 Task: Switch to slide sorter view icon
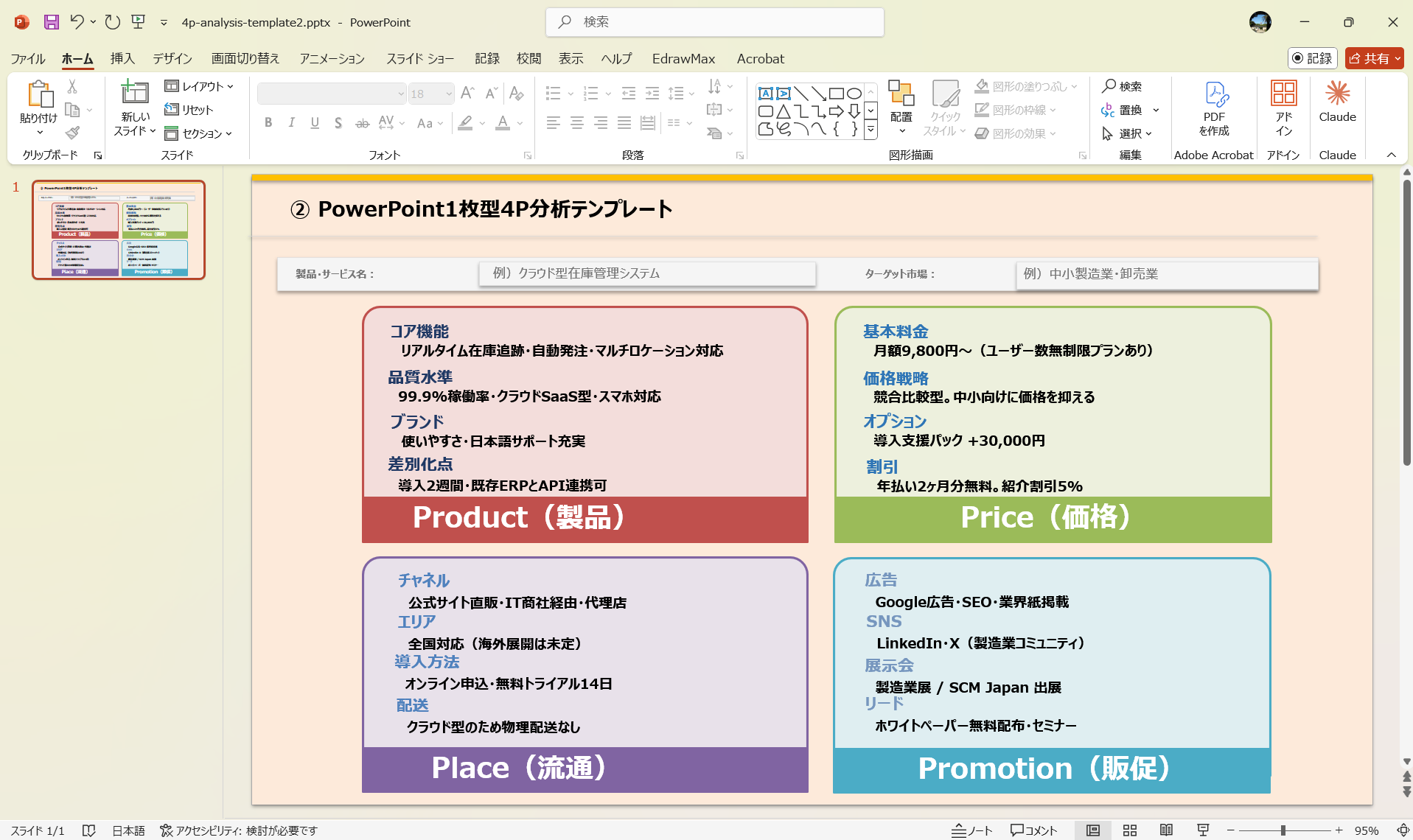click(1129, 830)
